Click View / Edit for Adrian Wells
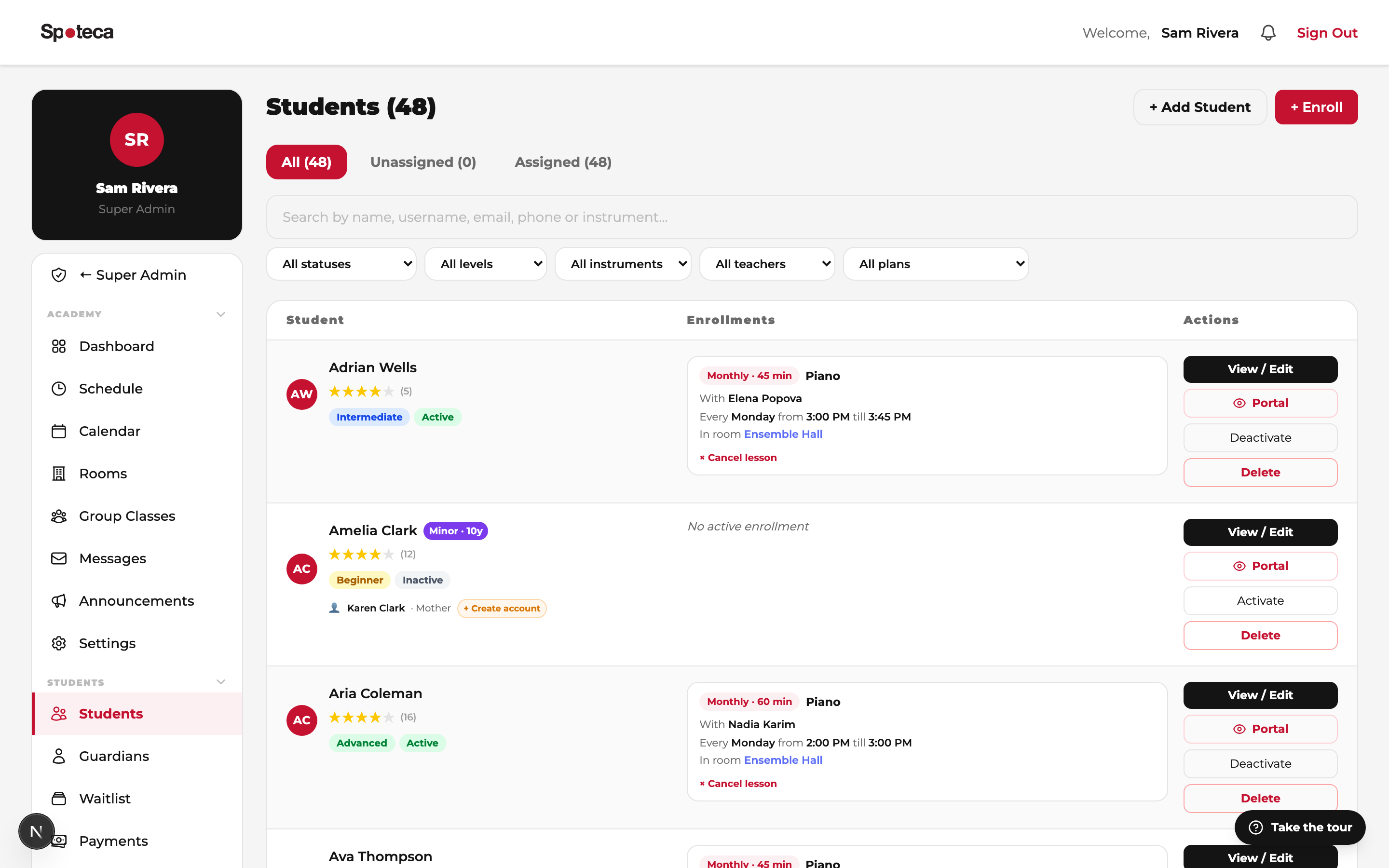 click(1260, 369)
